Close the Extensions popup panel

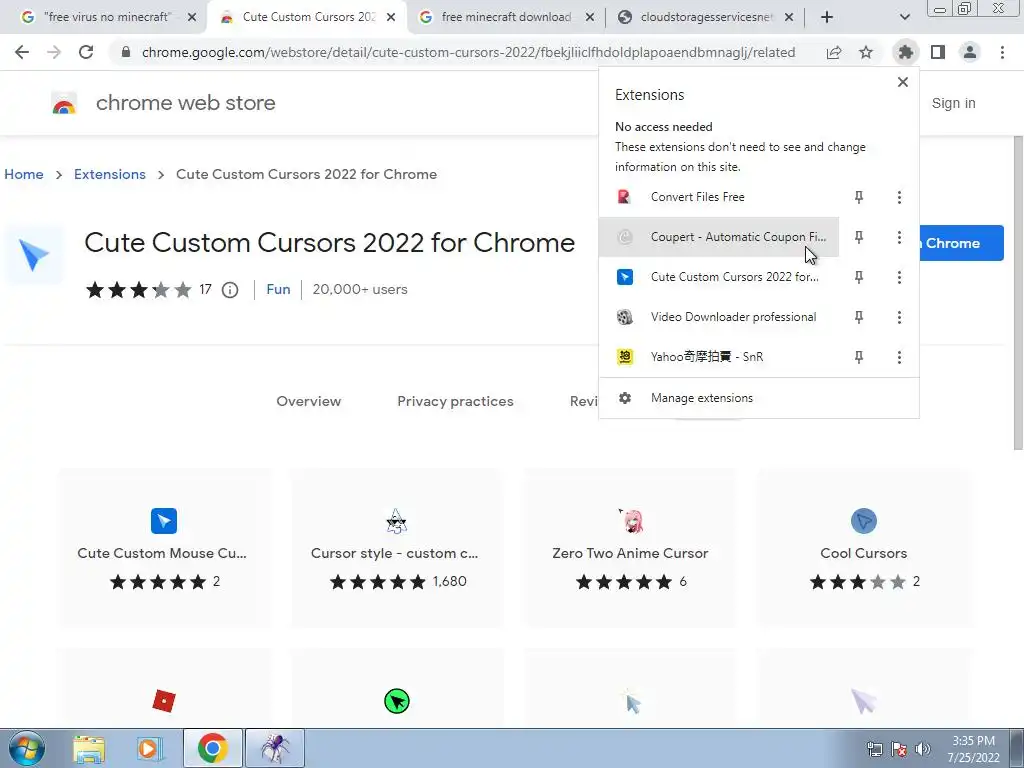[x=903, y=82]
